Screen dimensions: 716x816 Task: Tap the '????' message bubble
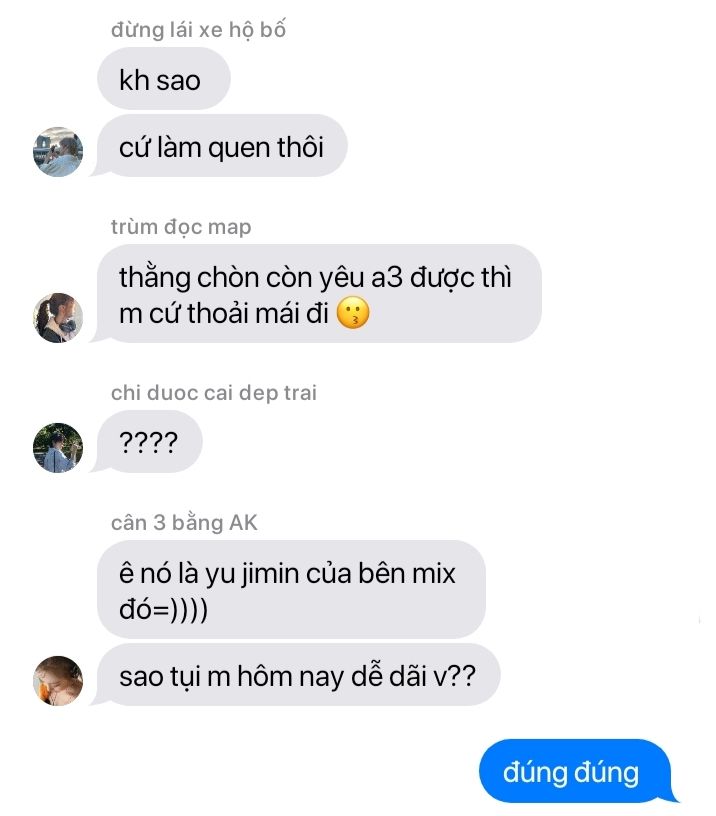pos(149,441)
